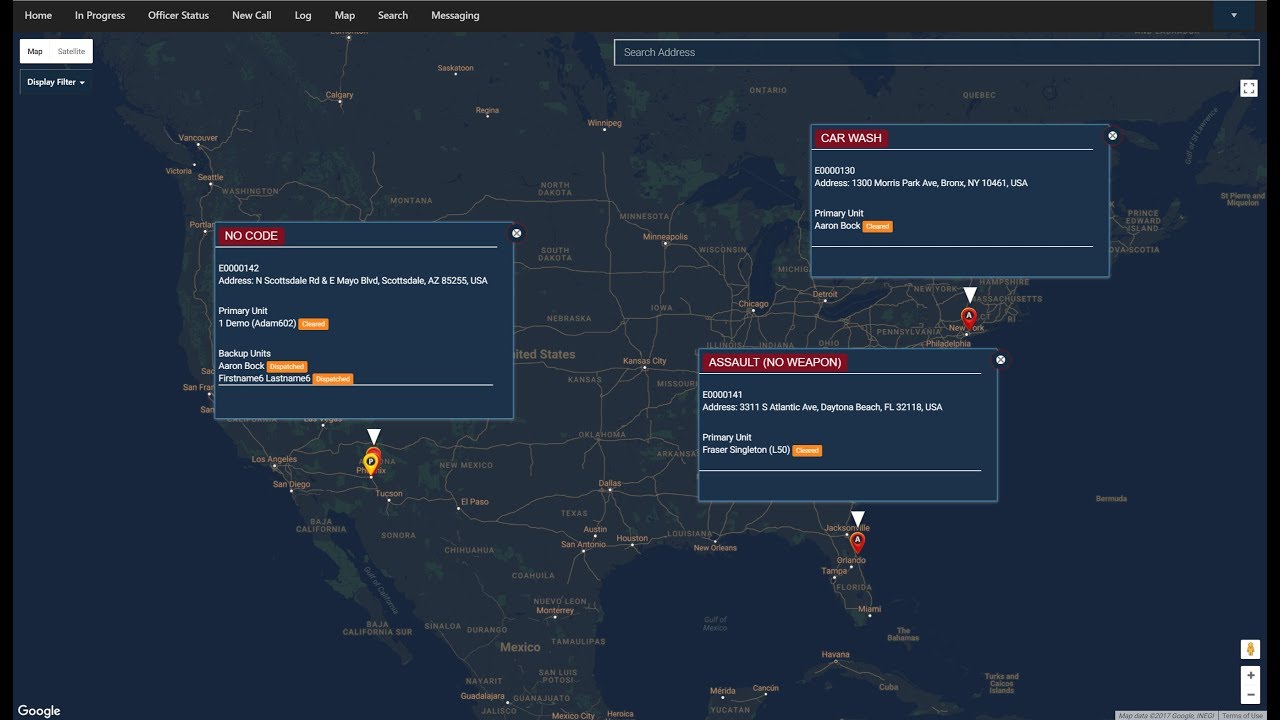Click the red marker near Orlando, Florida
The height and width of the screenshot is (720, 1280).
click(857, 543)
